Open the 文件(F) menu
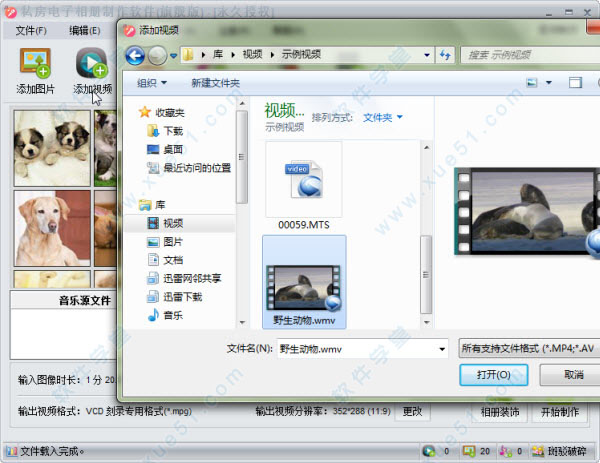This screenshot has width=600, height=463. [31, 31]
